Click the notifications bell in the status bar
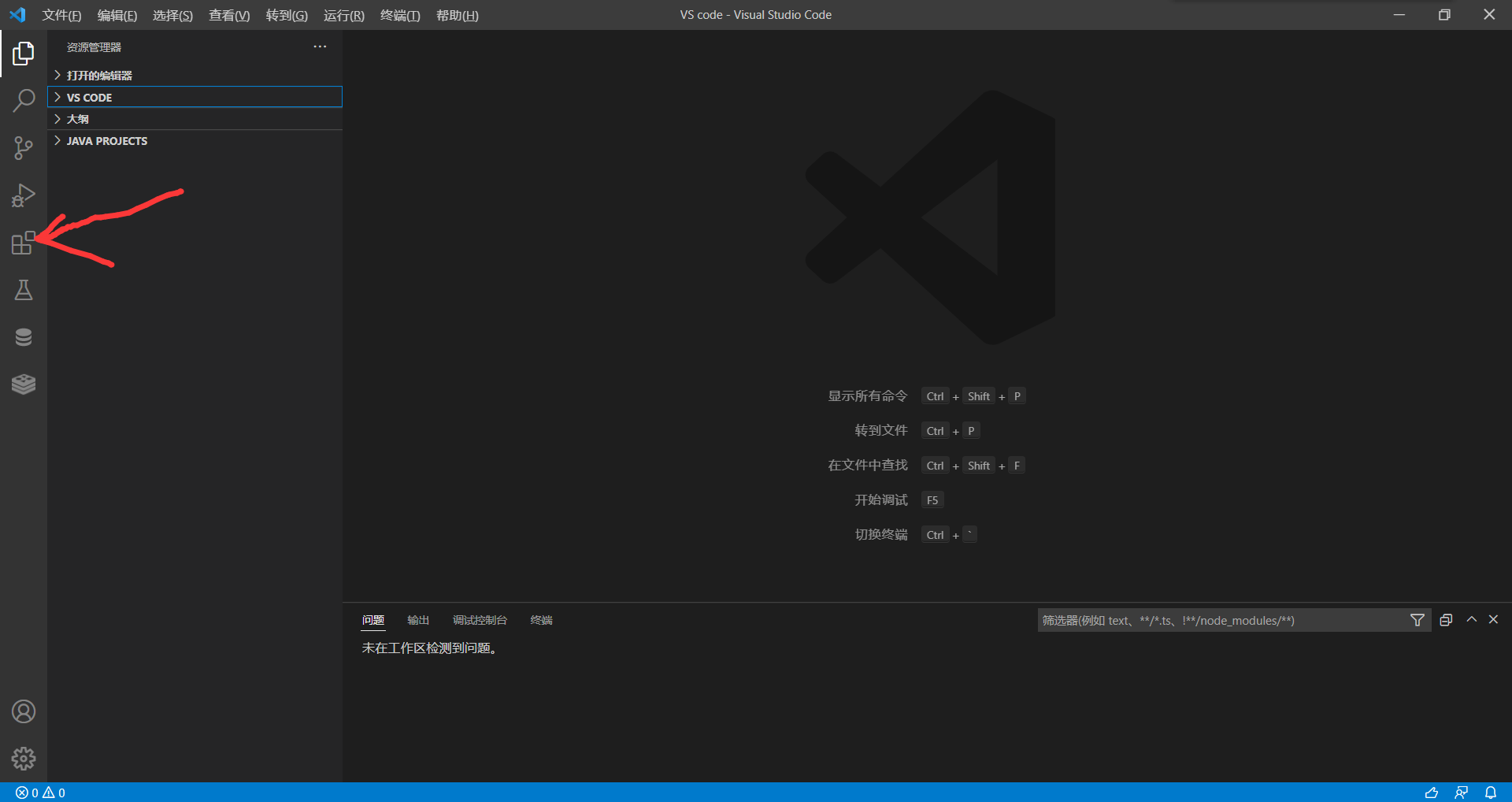 click(x=1491, y=793)
